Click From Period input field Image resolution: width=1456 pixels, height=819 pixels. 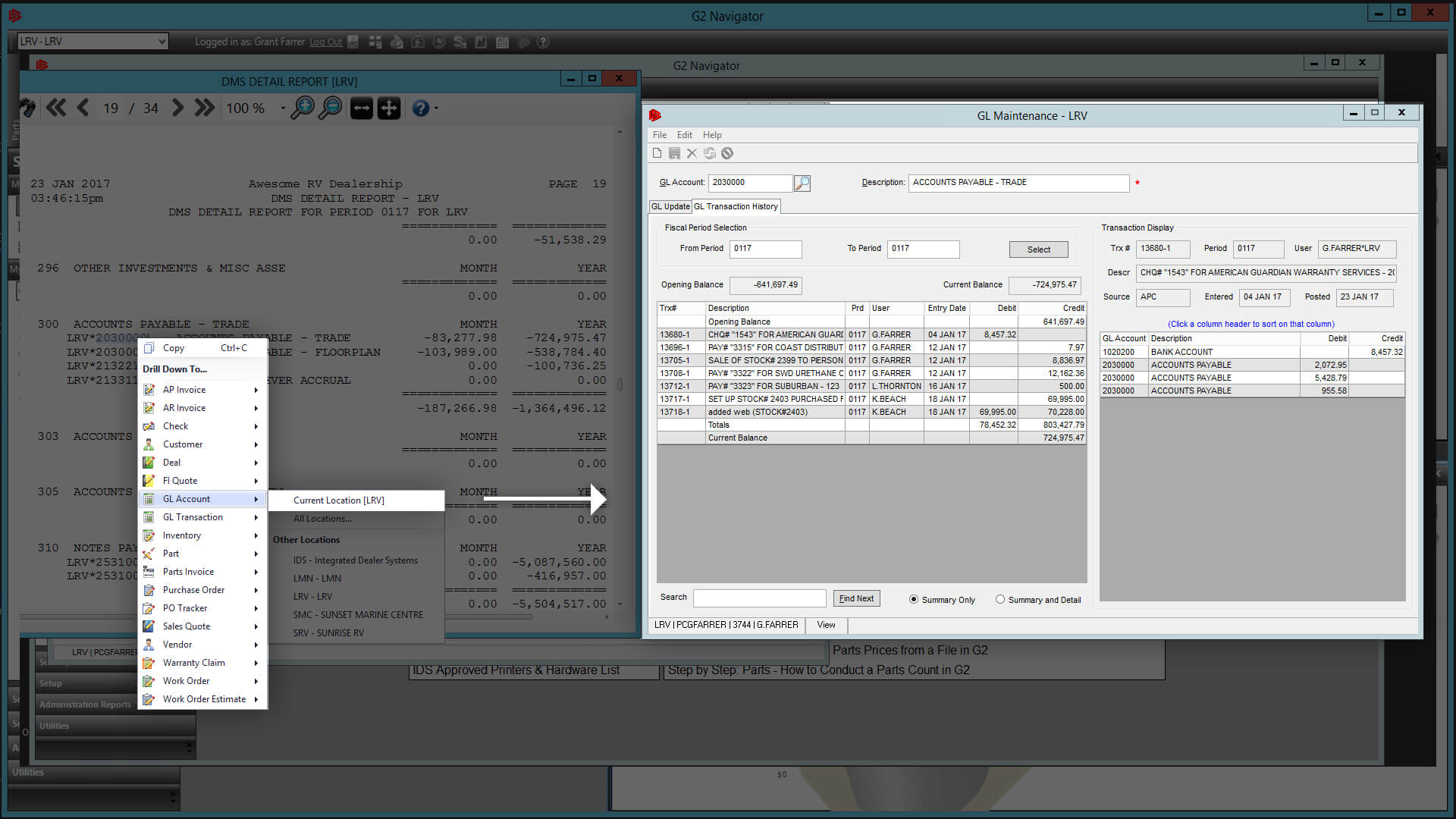point(765,249)
